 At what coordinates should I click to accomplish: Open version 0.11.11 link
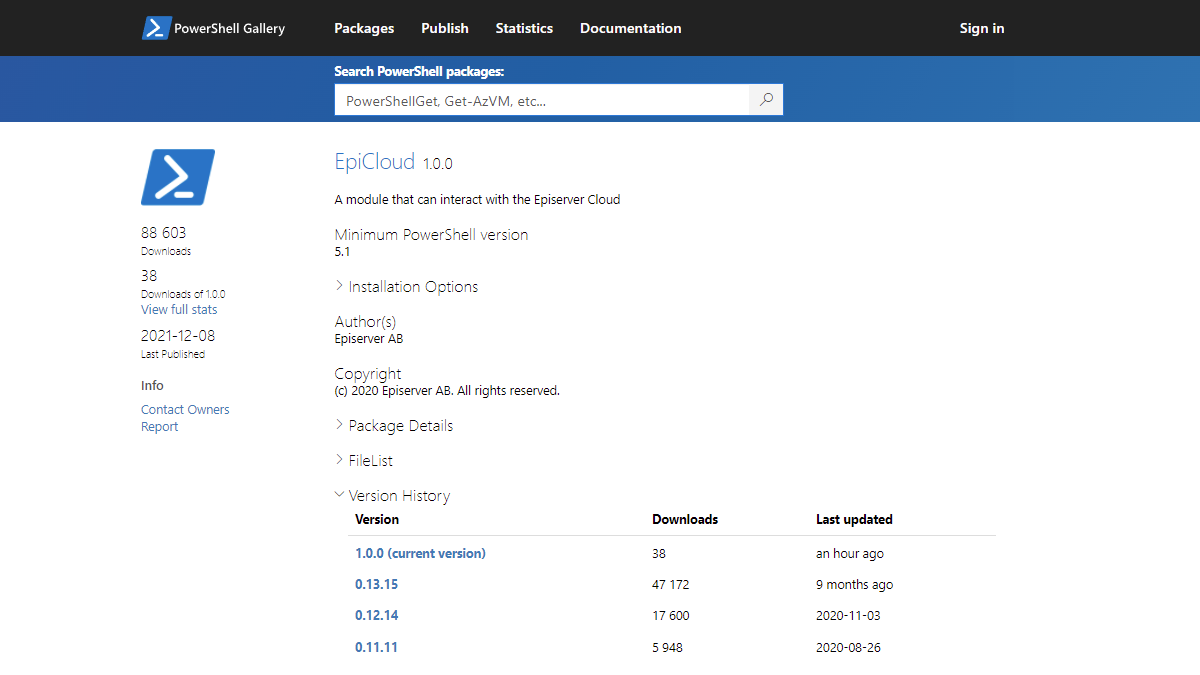click(x=376, y=648)
